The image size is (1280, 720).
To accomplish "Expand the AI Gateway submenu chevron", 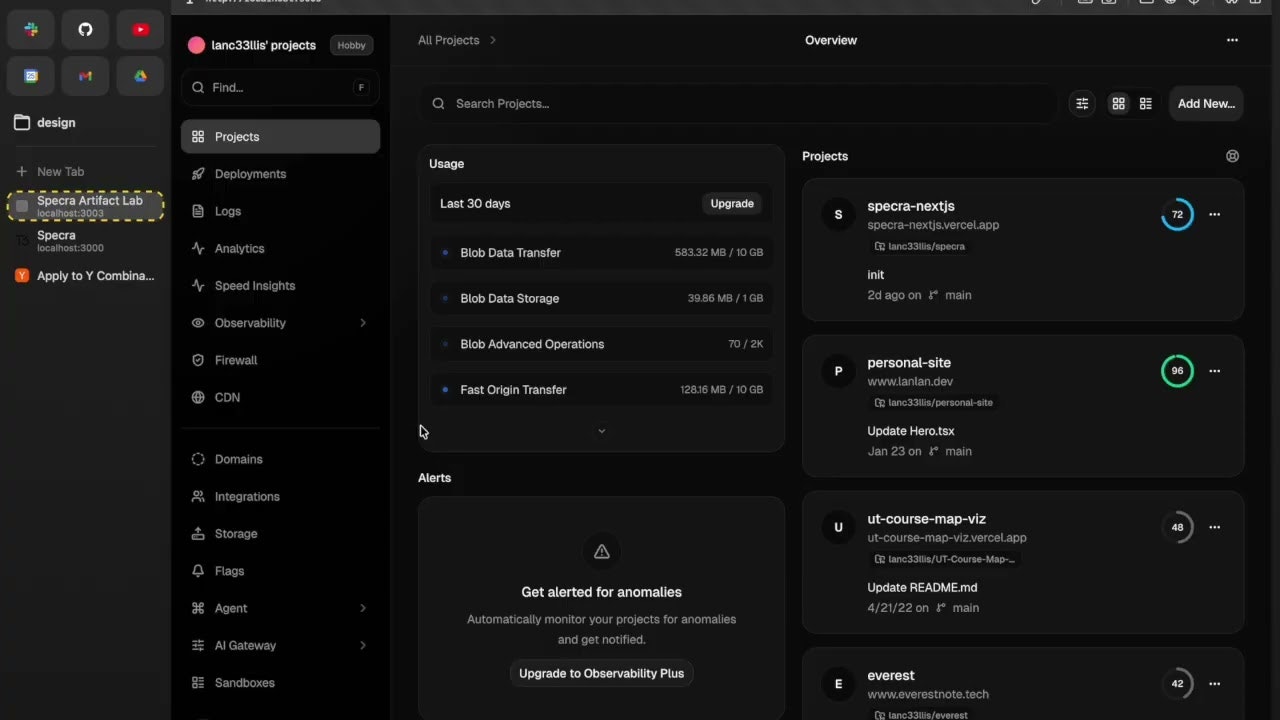I will 363,646.
